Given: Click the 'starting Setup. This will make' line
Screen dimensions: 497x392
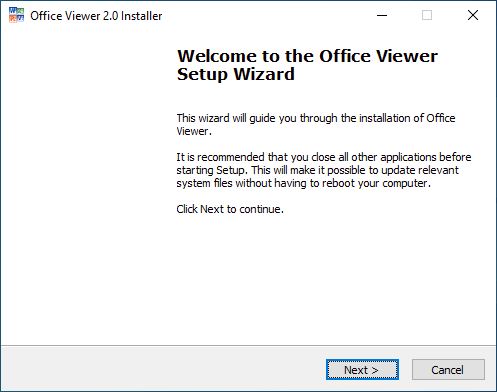Looking at the screenshot, I should pos(317,170).
